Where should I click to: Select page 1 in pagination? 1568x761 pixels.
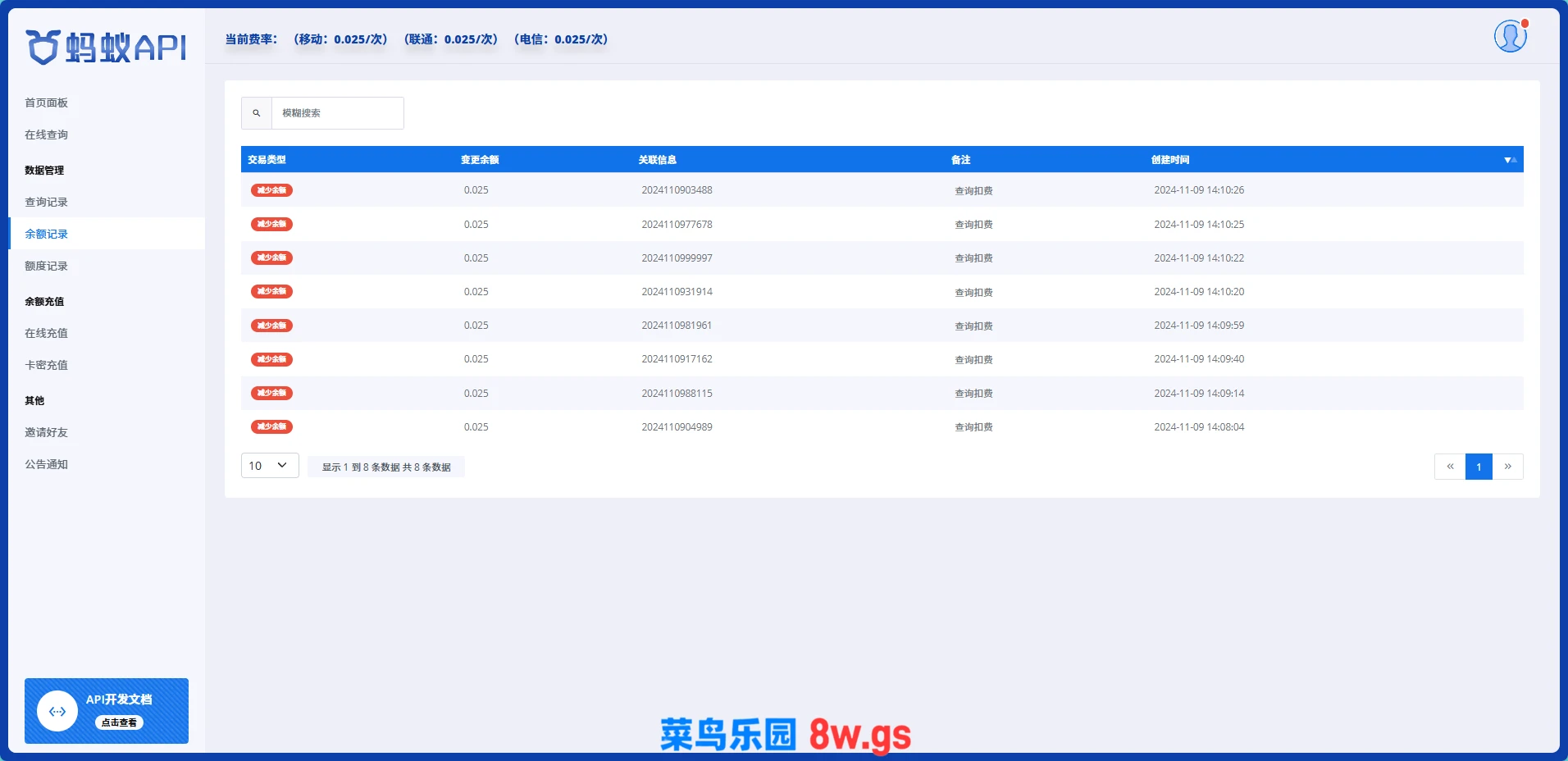pyautogui.click(x=1479, y=467)
